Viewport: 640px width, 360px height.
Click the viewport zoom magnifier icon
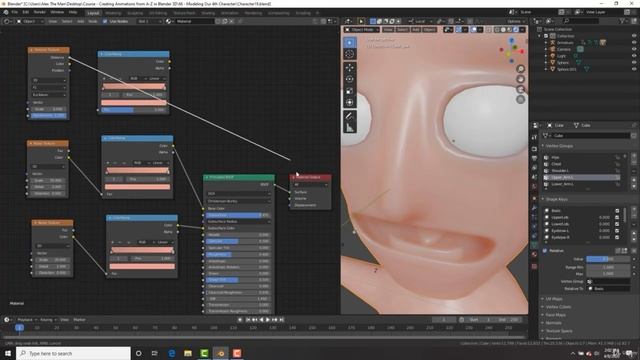[520, 69]
